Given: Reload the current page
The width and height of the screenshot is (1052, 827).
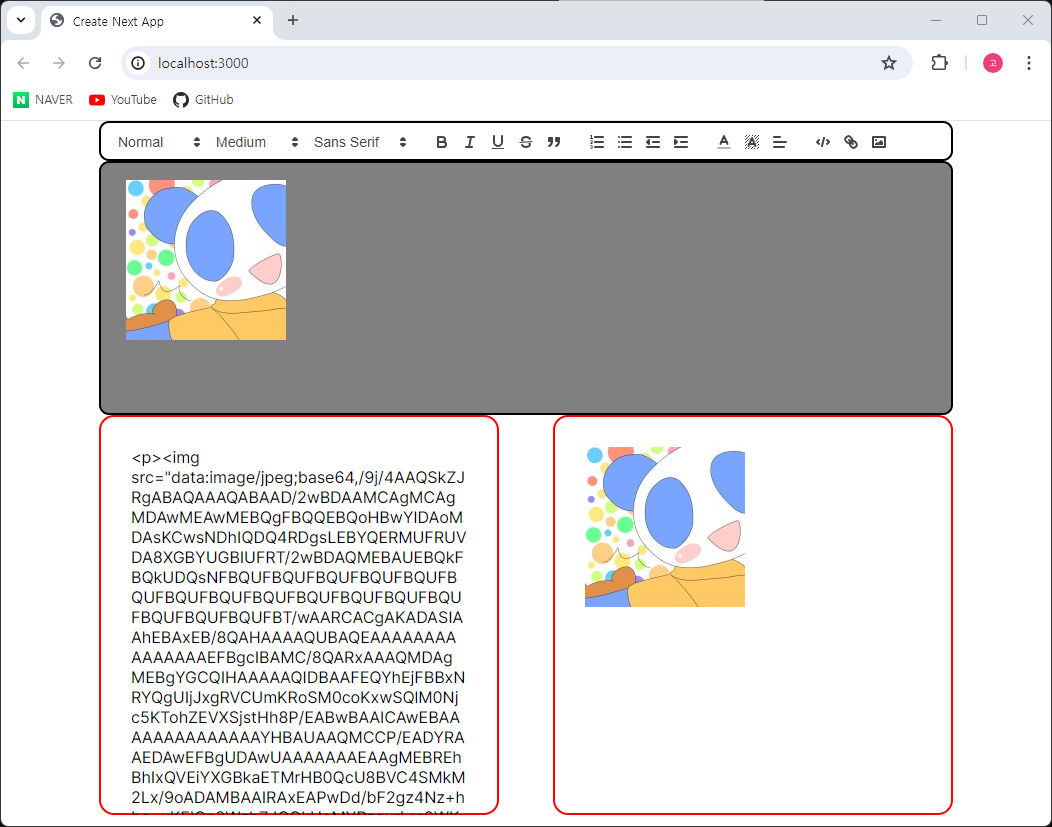Looking at the screenshot, I should tap(95, 63).
